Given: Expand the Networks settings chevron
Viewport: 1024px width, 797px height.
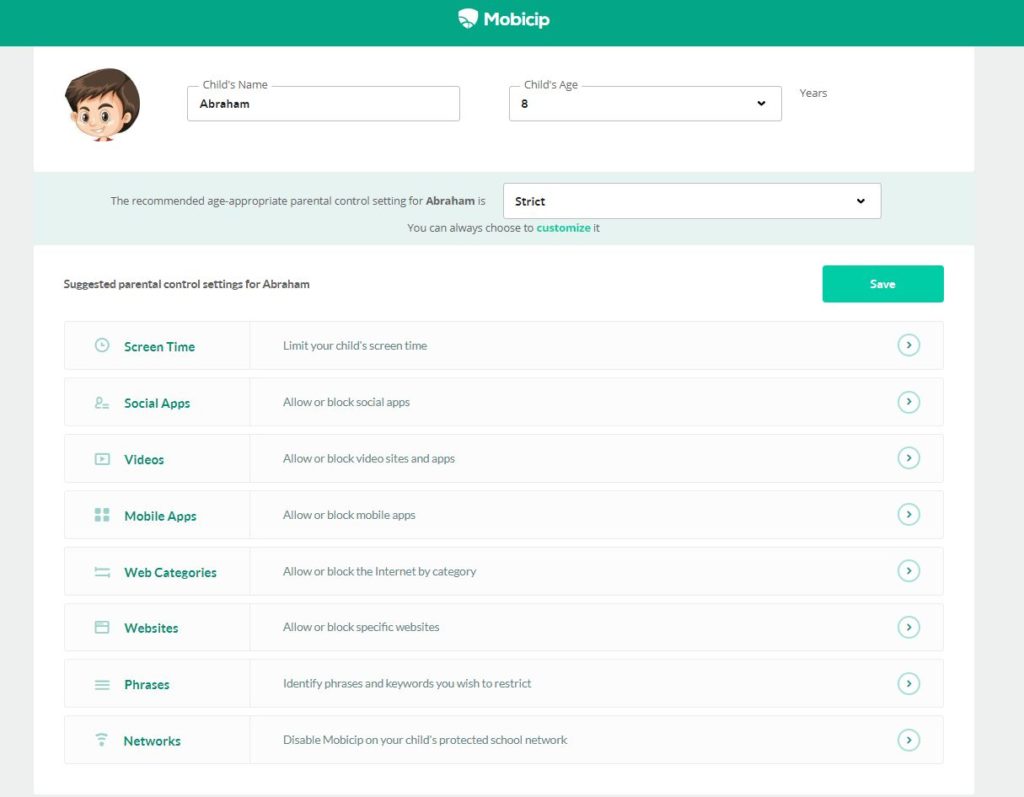Looking at the screenshot, I should tap(909, 740).
